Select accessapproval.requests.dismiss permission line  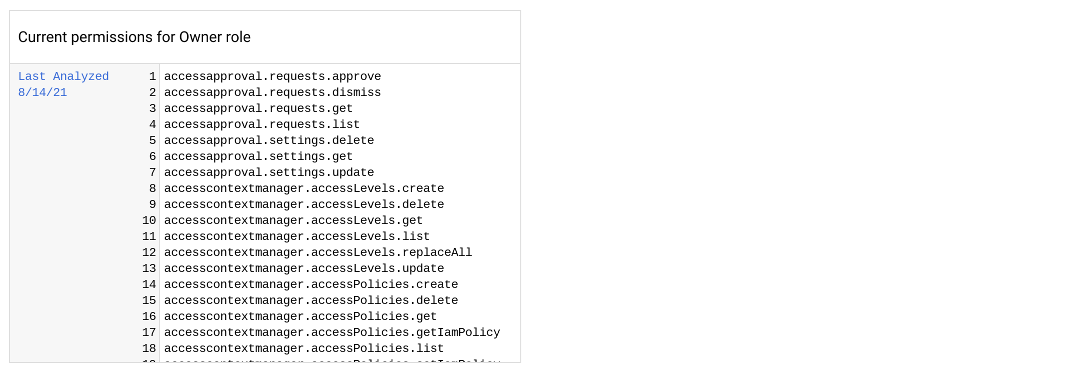point(272,92)
